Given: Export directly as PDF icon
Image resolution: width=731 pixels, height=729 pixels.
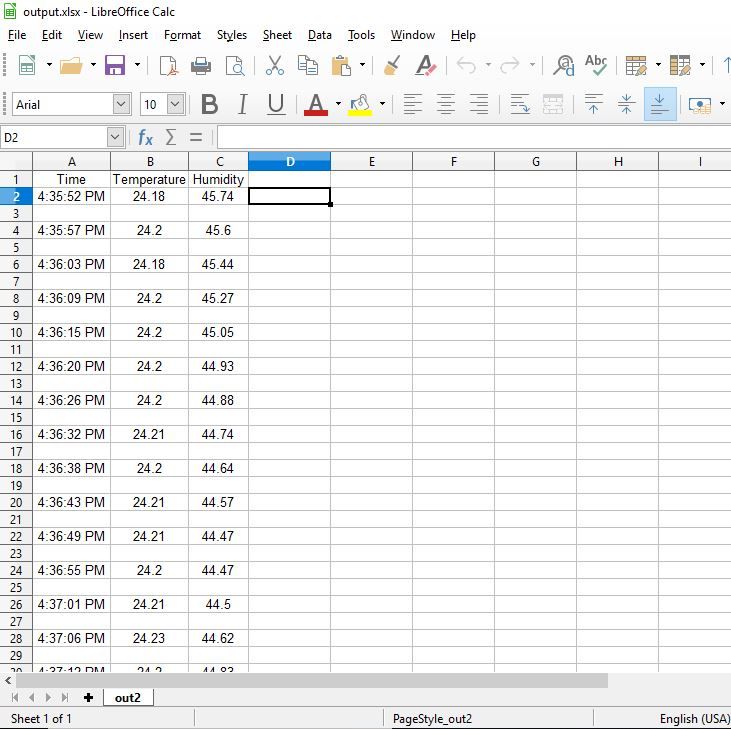Looking at the screenshot, I should 168,65.
